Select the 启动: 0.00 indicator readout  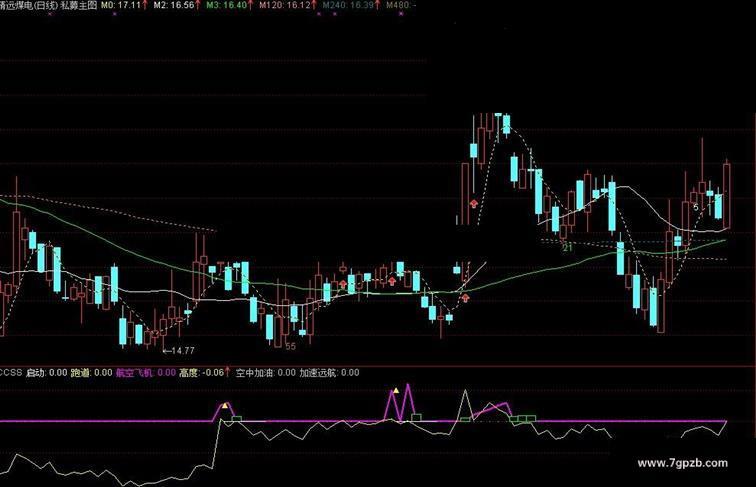coord(46,372)
